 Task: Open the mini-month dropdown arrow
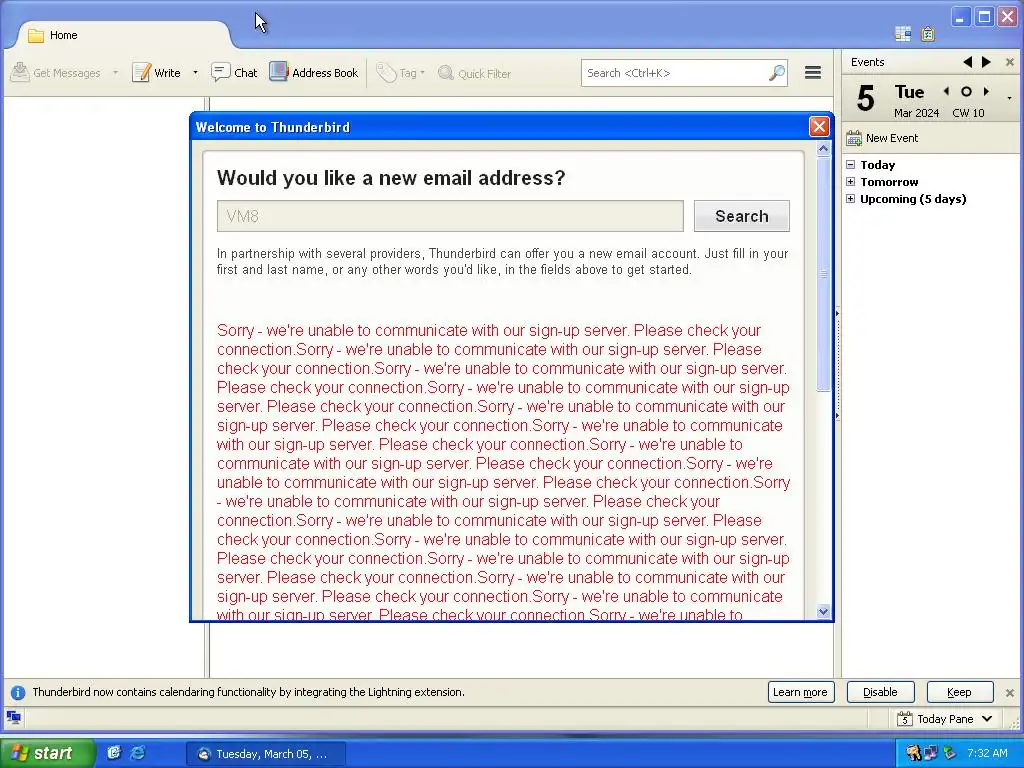[x=1010, y=98]
